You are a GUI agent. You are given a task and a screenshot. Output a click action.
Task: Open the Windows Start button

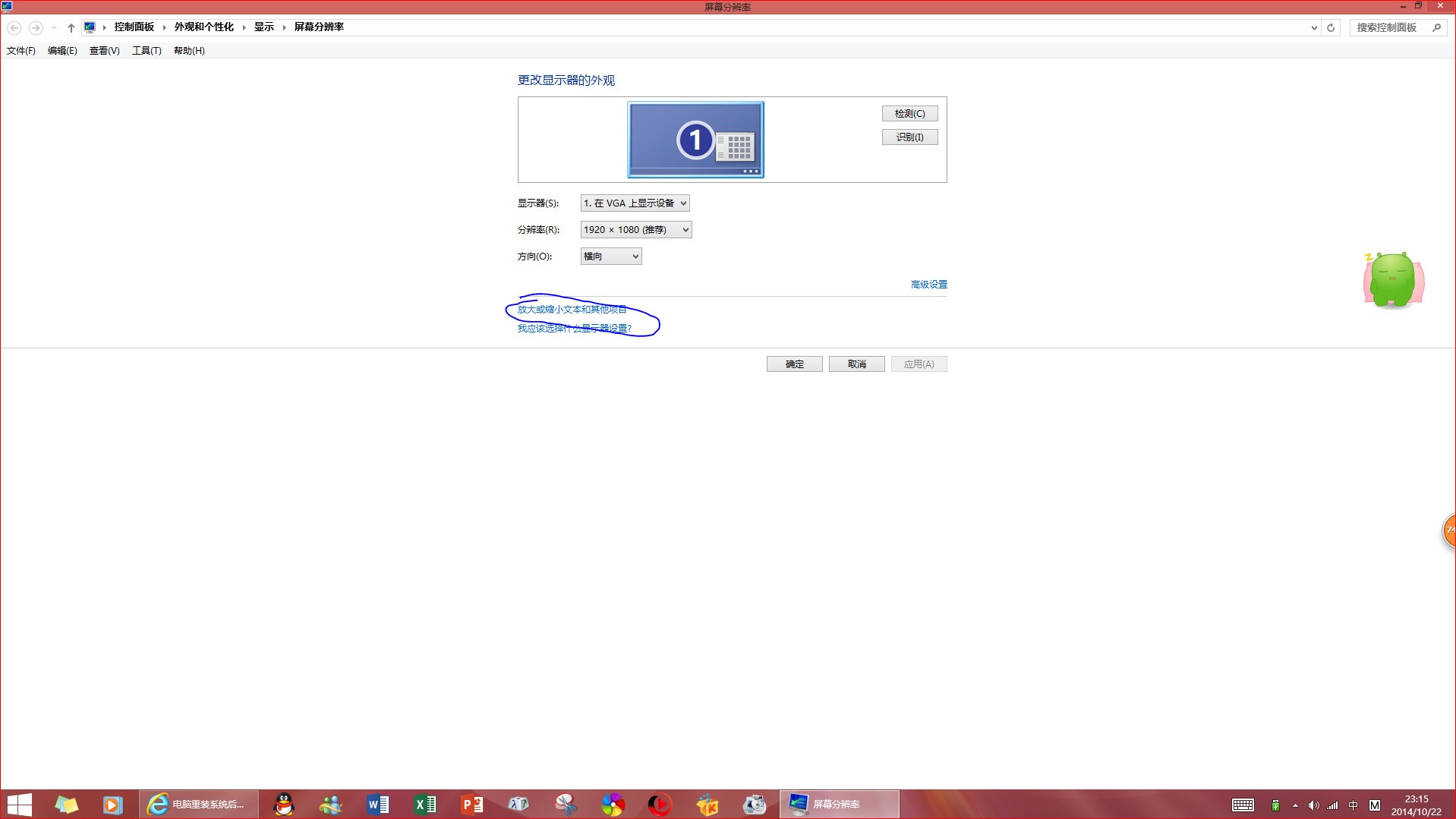pyautogui.click(x=19, y=805)
